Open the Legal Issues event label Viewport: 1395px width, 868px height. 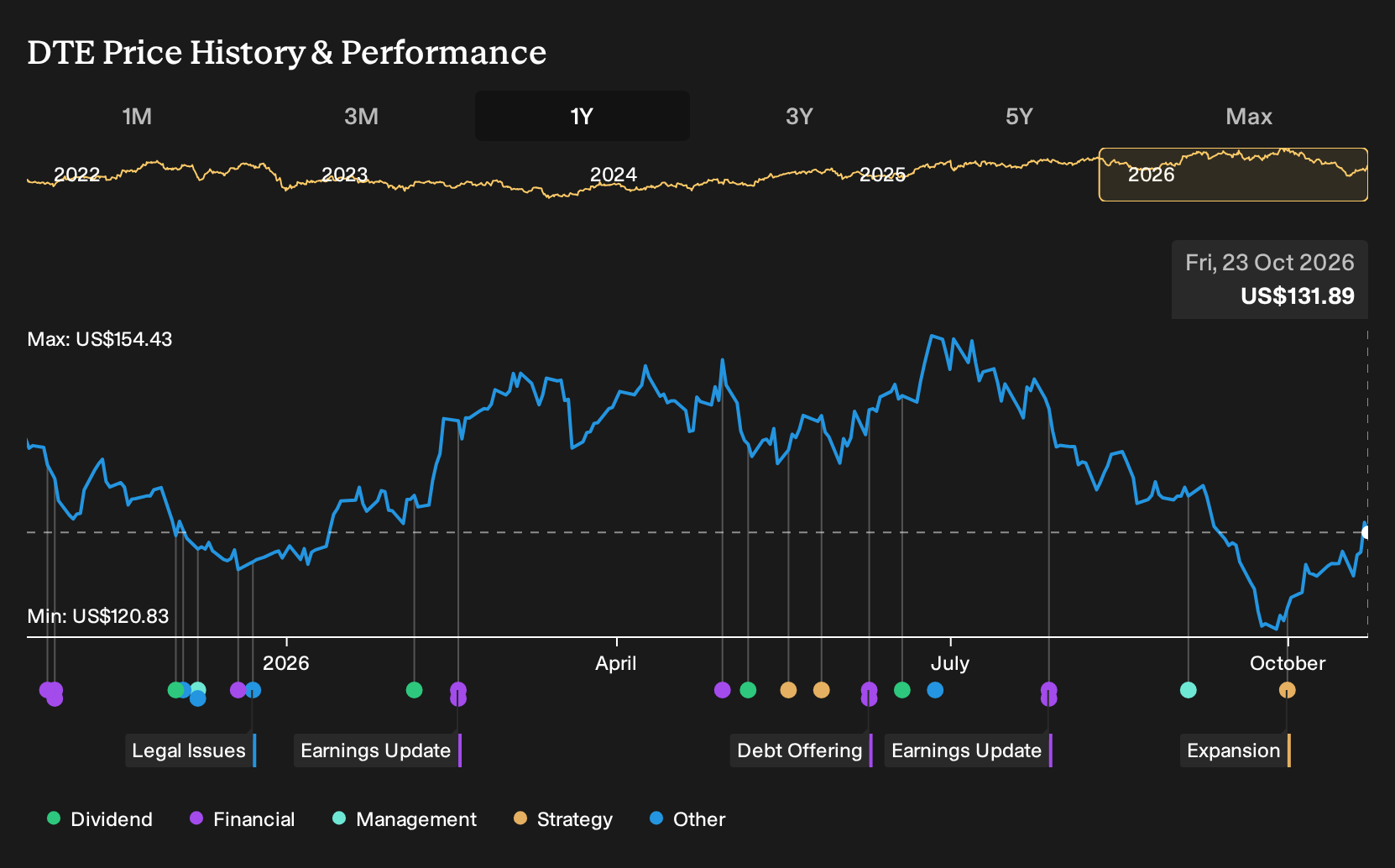coord(192,750)
